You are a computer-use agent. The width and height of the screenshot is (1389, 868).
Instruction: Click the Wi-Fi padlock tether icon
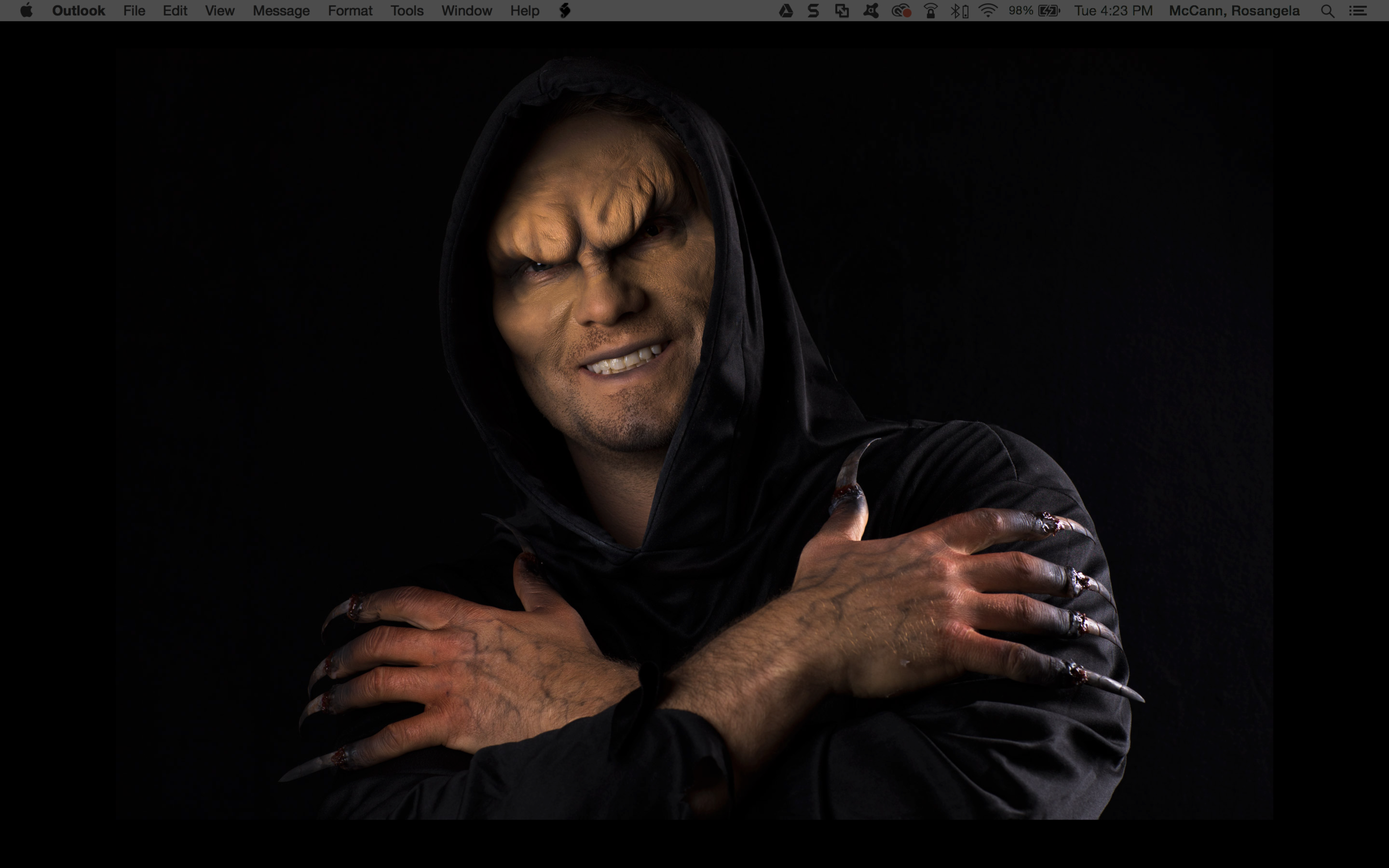coord(931,11)
